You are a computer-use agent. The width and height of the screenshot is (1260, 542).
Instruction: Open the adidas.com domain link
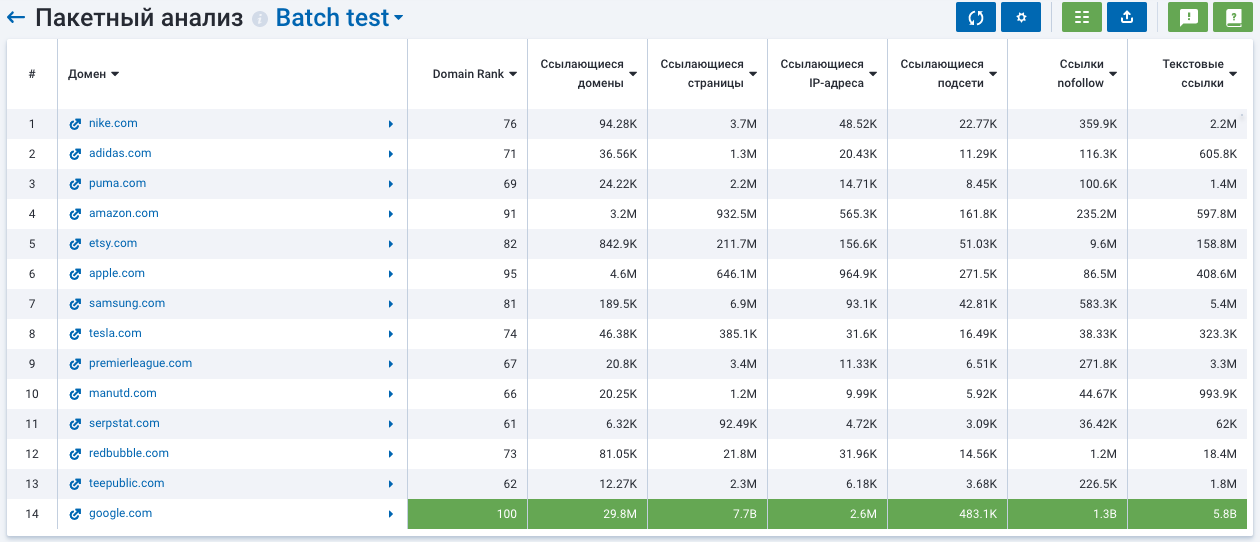click(120, 154)
